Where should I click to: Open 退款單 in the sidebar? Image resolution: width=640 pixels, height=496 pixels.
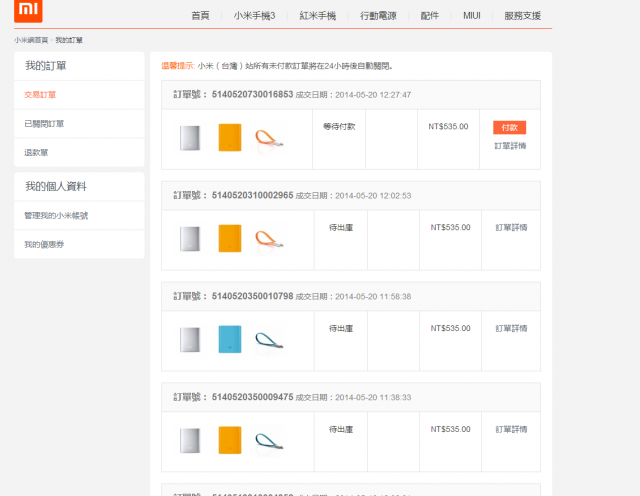(36, 153)
